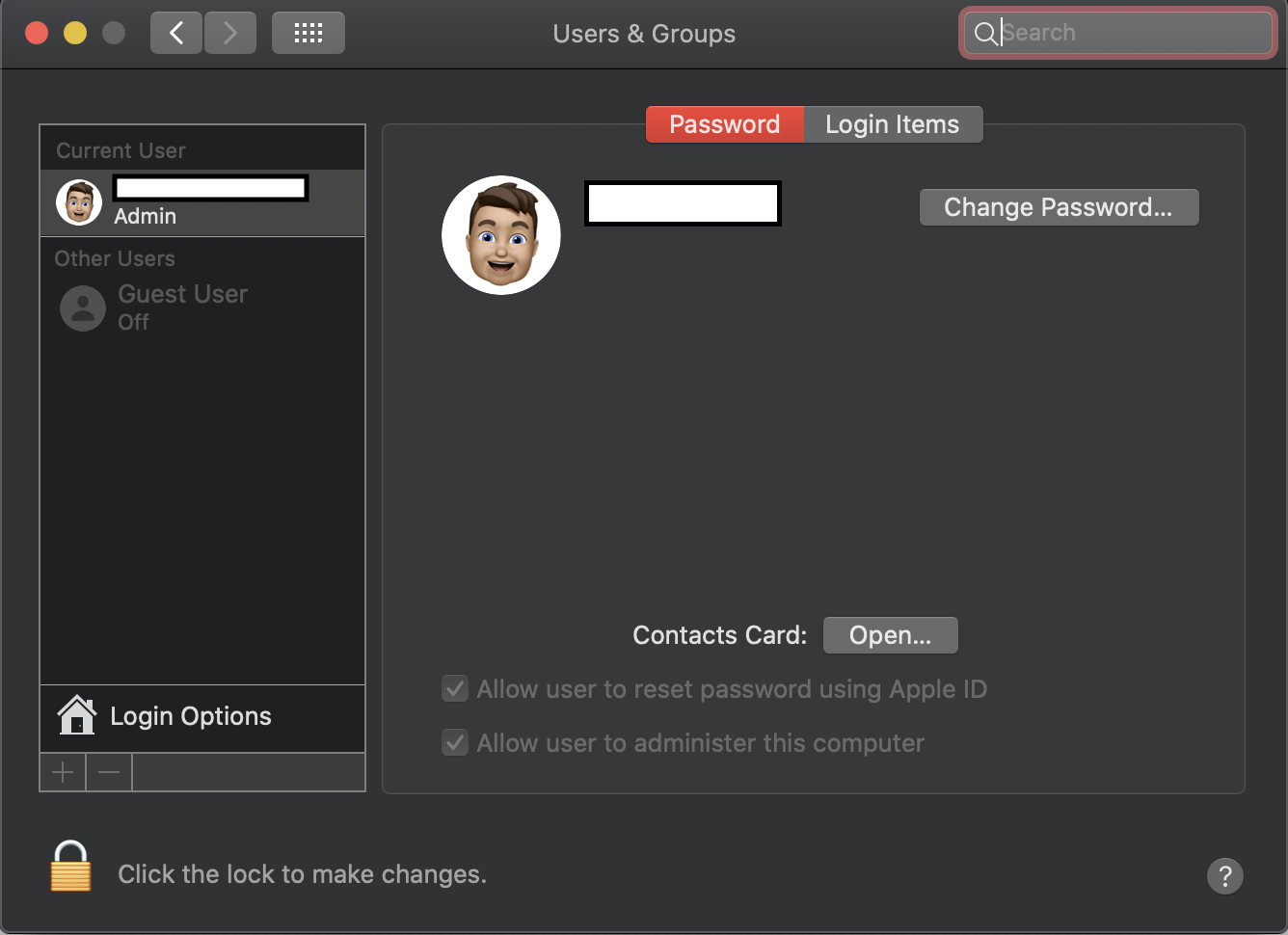
Task: Select Guest User in Other Users
Action: [182, 307]
